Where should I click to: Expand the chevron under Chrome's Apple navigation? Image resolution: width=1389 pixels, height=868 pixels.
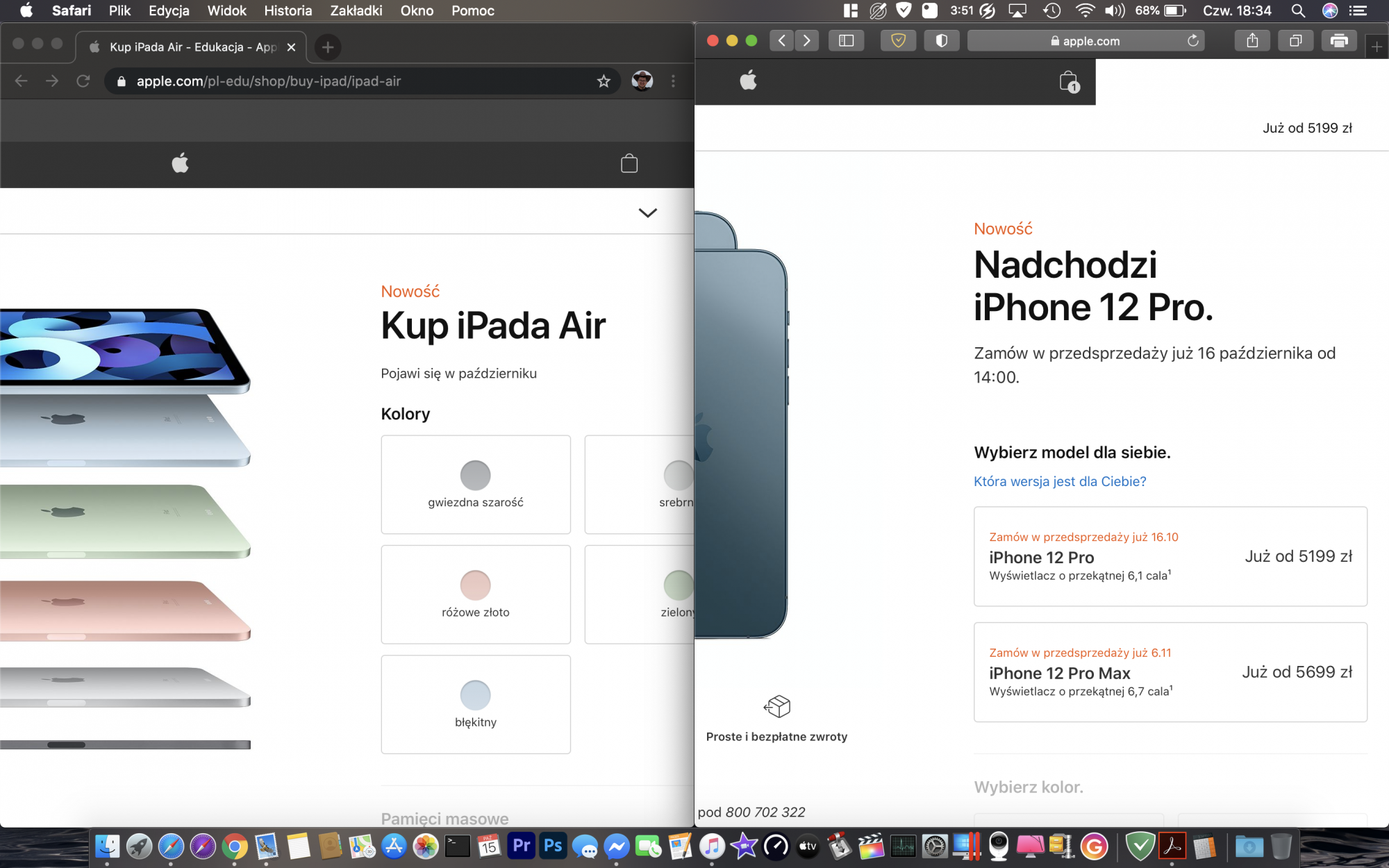(x=647, y=212)
